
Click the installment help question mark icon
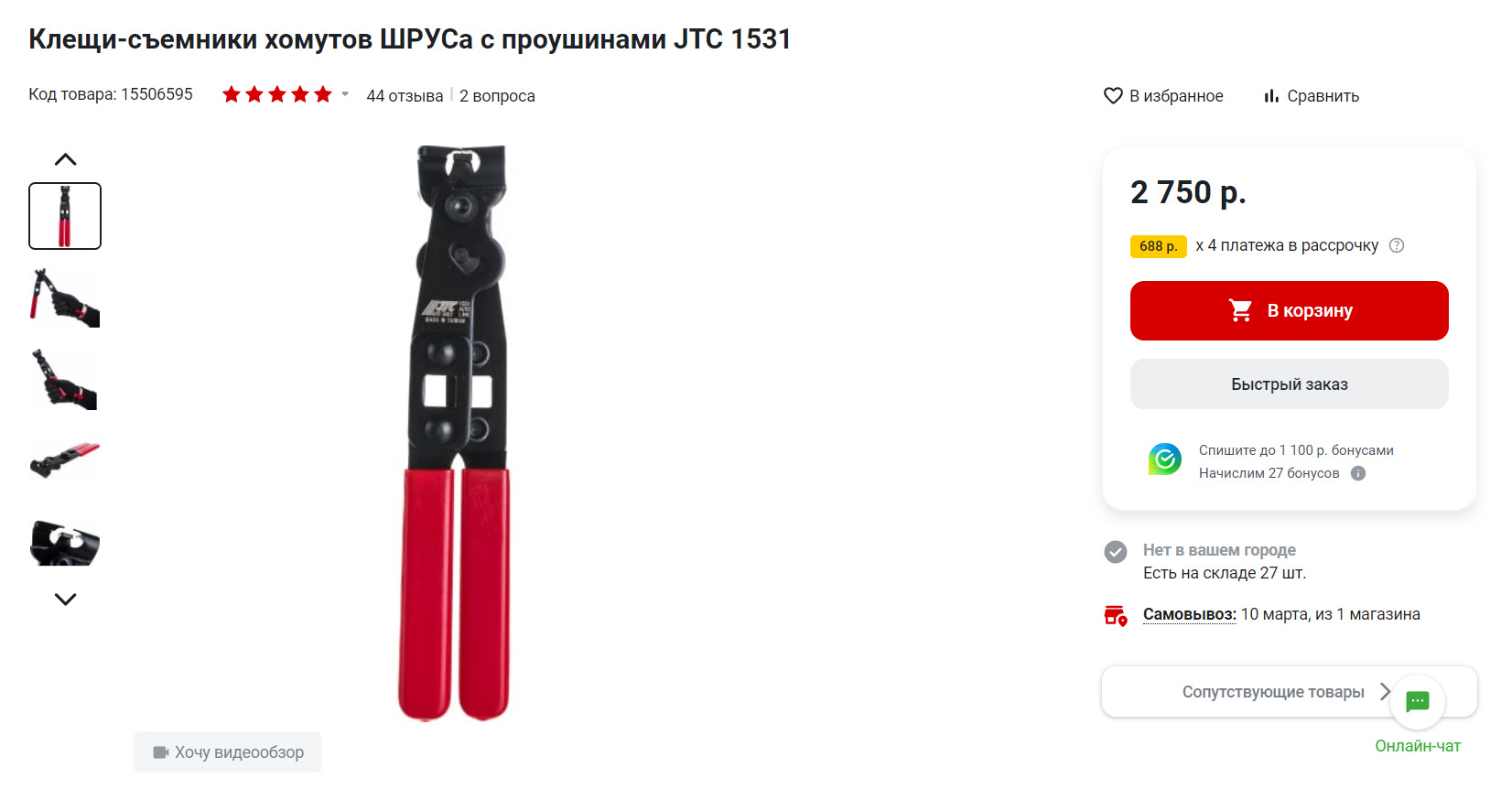(1397, 245)
